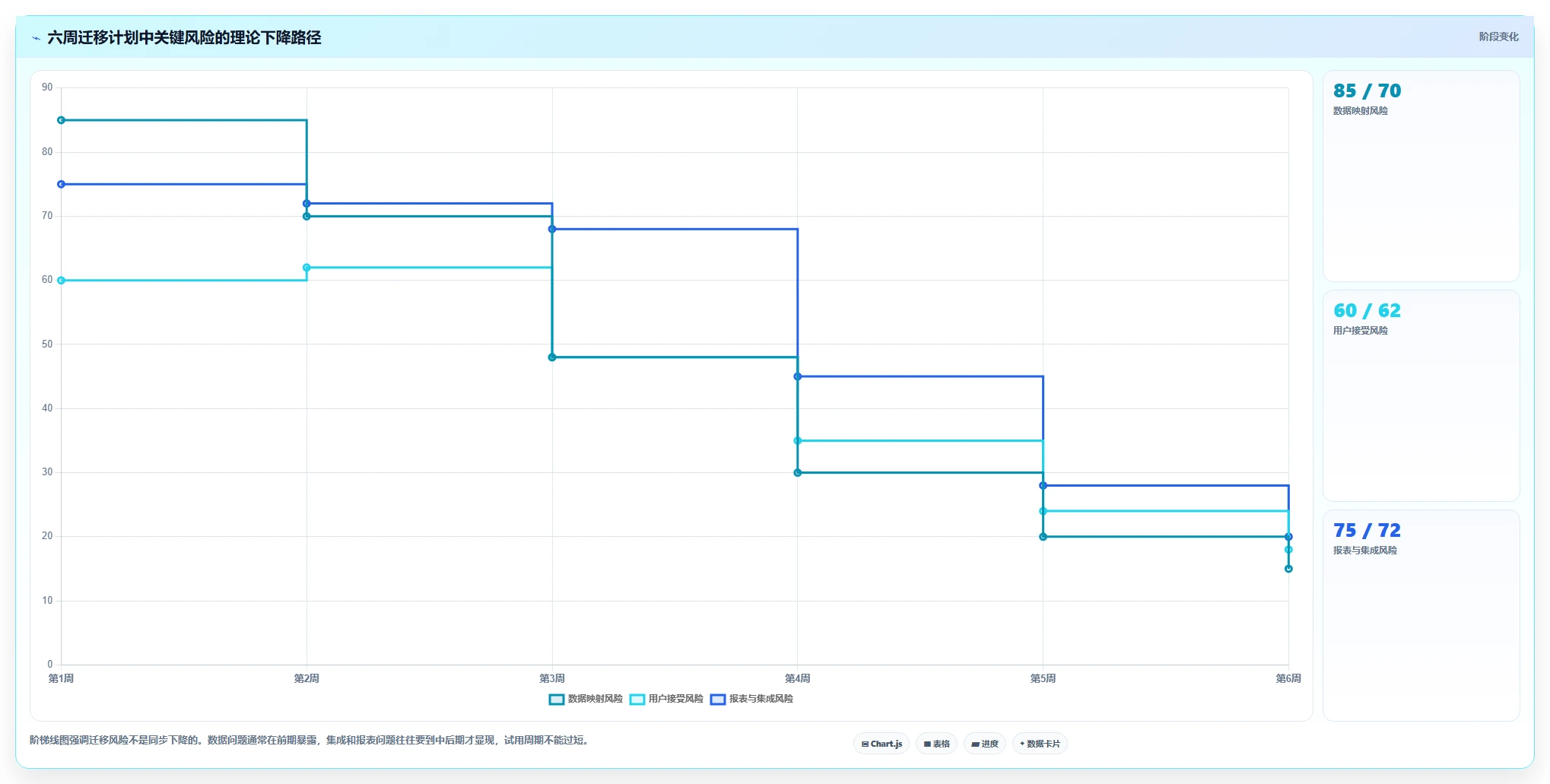Toggle 用户接受风险 series via legend
The width and height of the screenshot is (1550, 784).
(666, 699)
